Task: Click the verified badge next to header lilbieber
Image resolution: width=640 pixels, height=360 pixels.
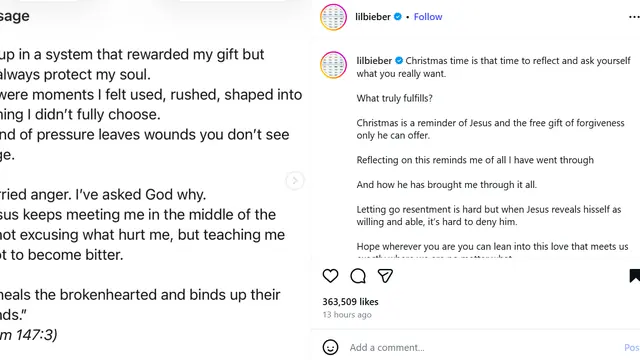Action: 398,17
